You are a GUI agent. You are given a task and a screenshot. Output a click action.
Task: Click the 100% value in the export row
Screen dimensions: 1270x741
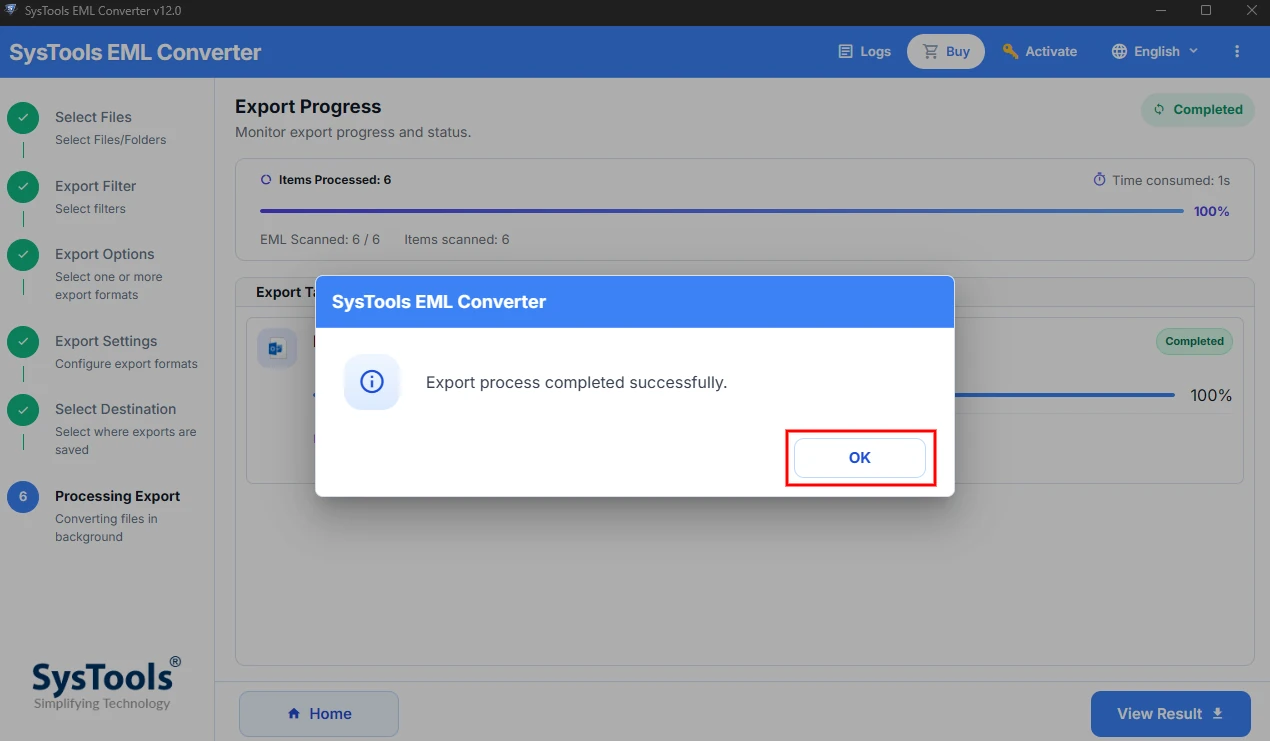1211,396
